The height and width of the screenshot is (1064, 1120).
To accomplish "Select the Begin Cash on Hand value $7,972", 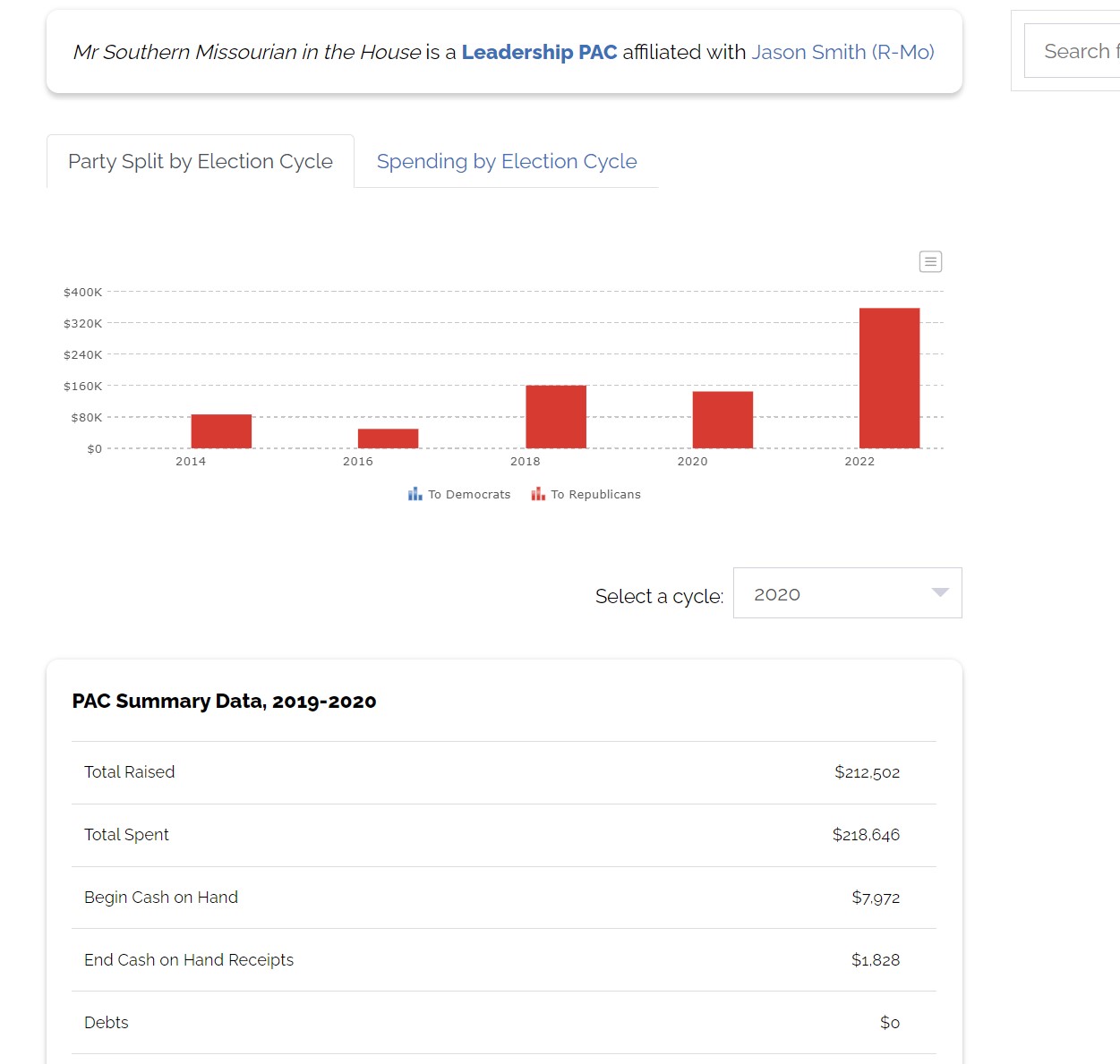I will point(876,898).
